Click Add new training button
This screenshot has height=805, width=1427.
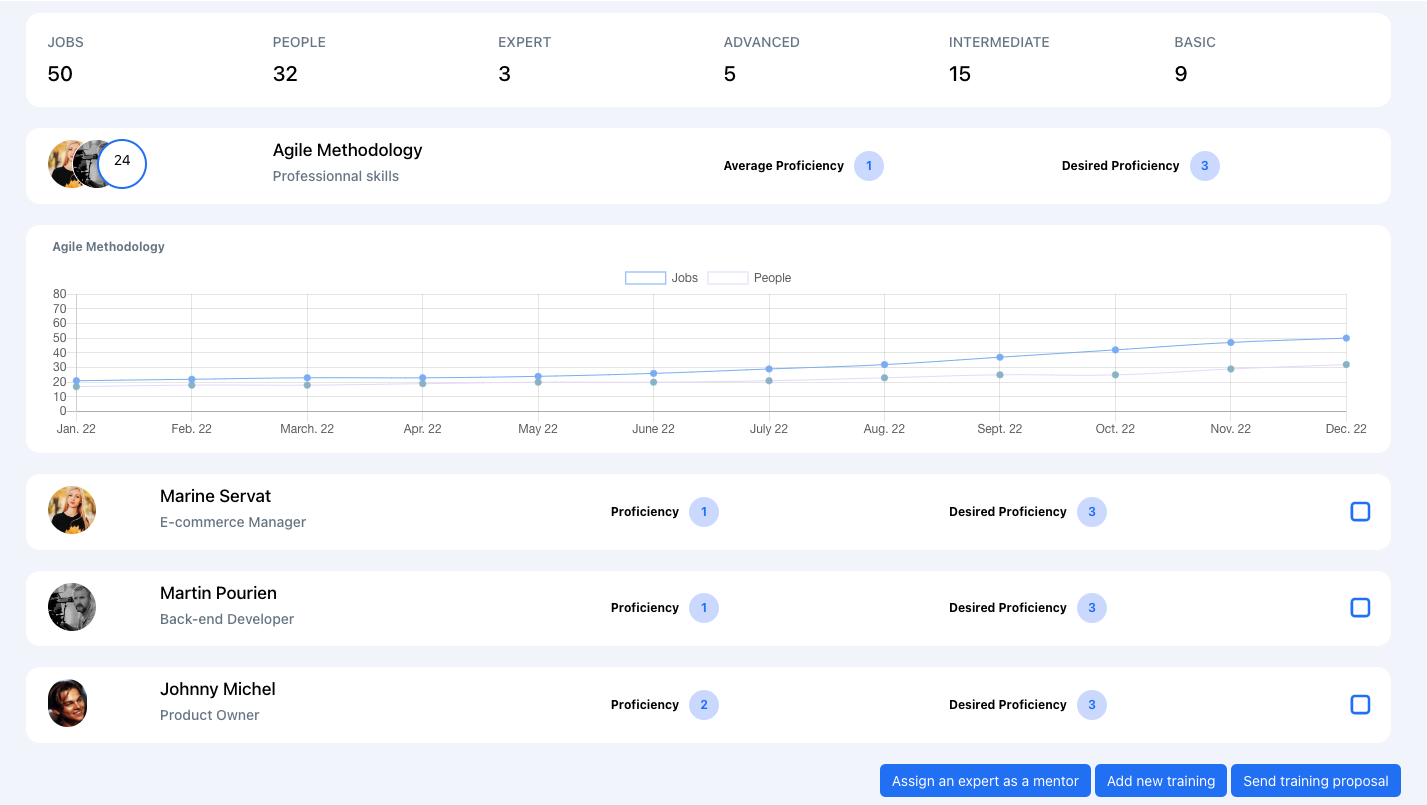[x=1160, y=781]
